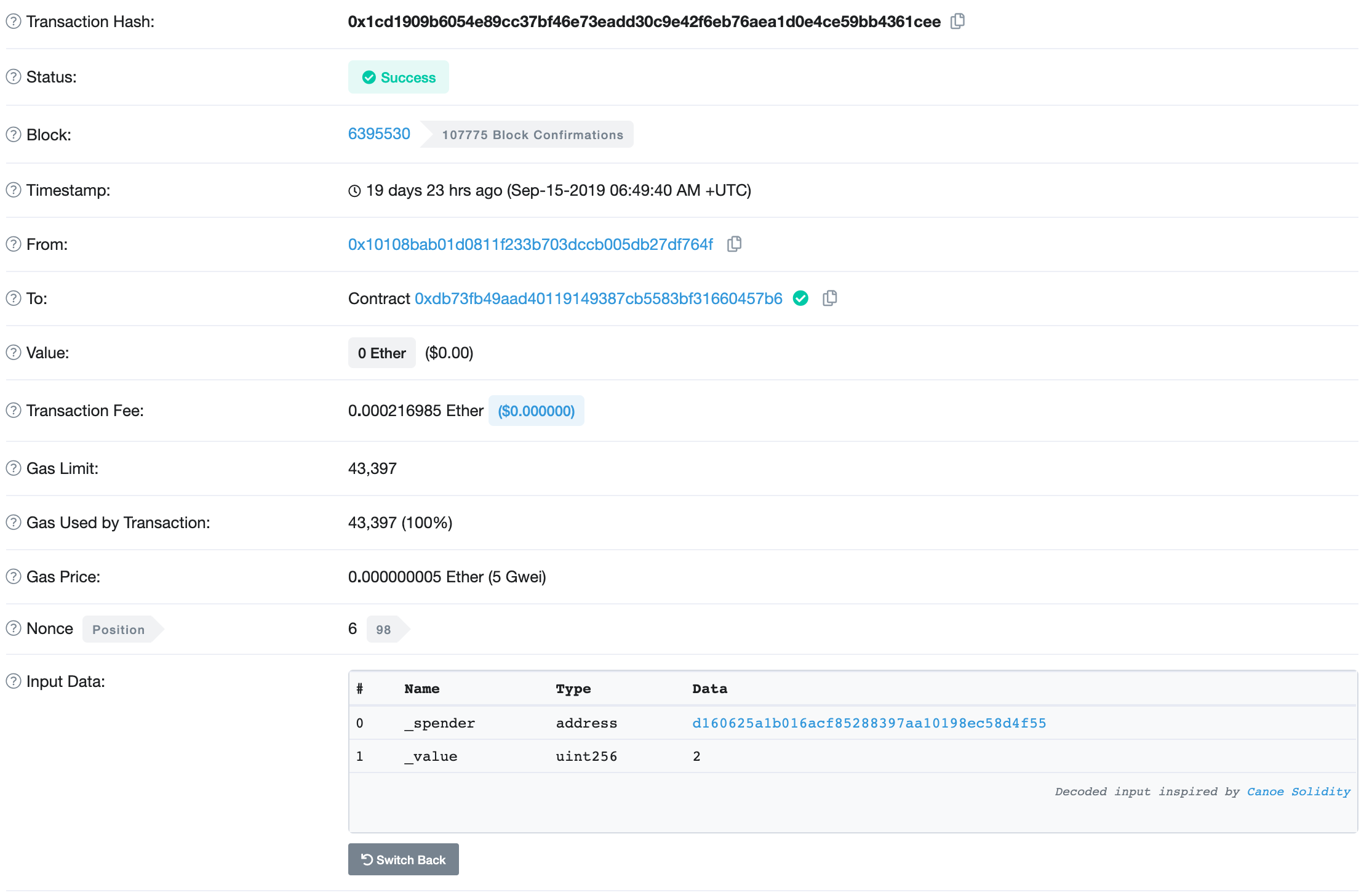This screenshot has height=895, width=1372.
Task: Click the verified contract checkmark icon
Action: pyautogui.click(x=800, y=299)
